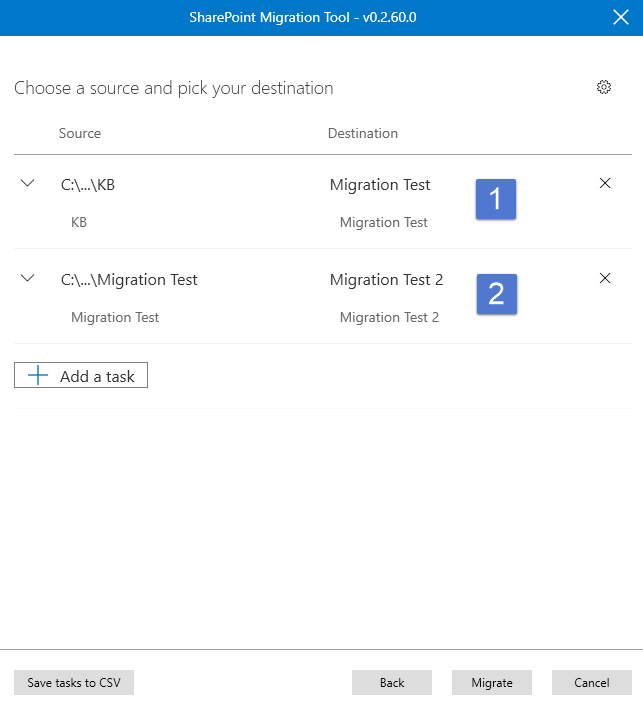
Task: Select the Source column header
Action: 80,134
